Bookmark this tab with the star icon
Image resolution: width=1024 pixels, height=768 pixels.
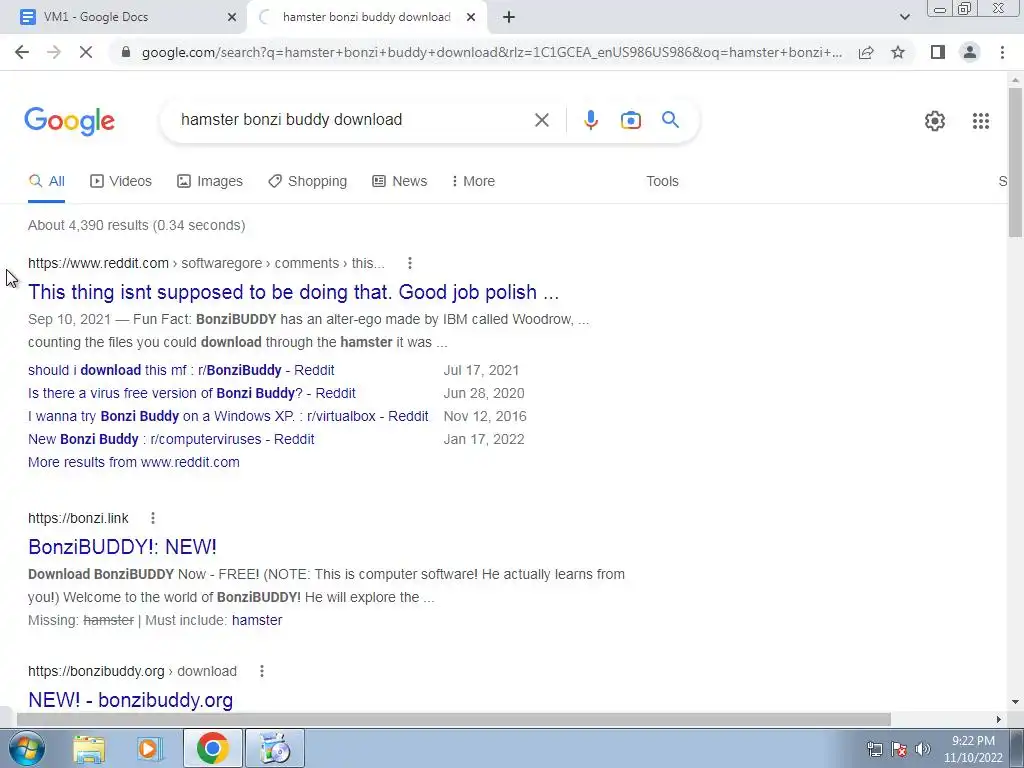click(x=898, y=52)
